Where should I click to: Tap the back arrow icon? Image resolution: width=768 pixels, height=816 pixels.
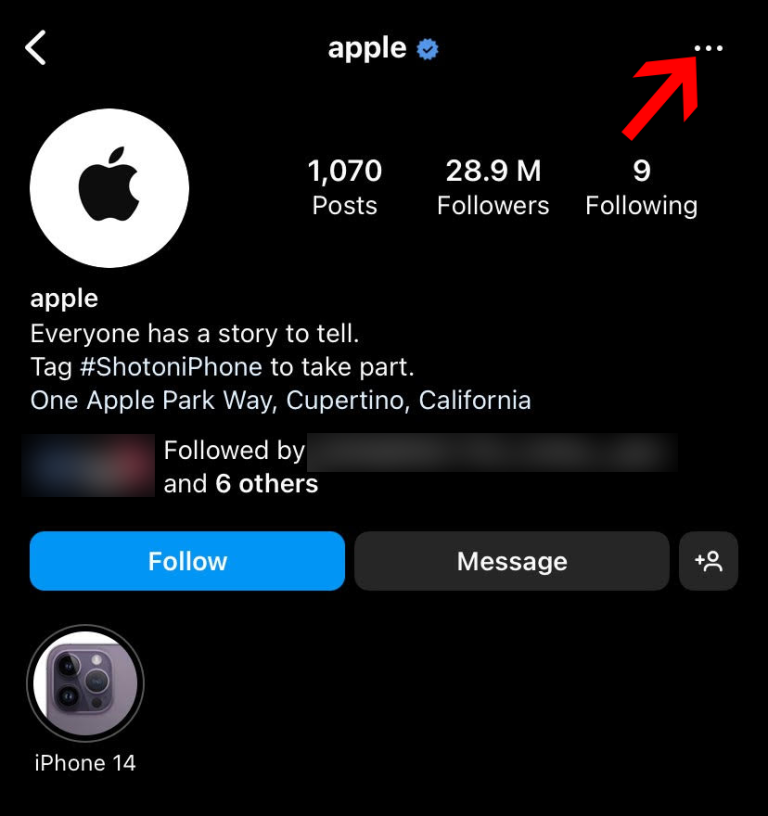tap(36, 47)
